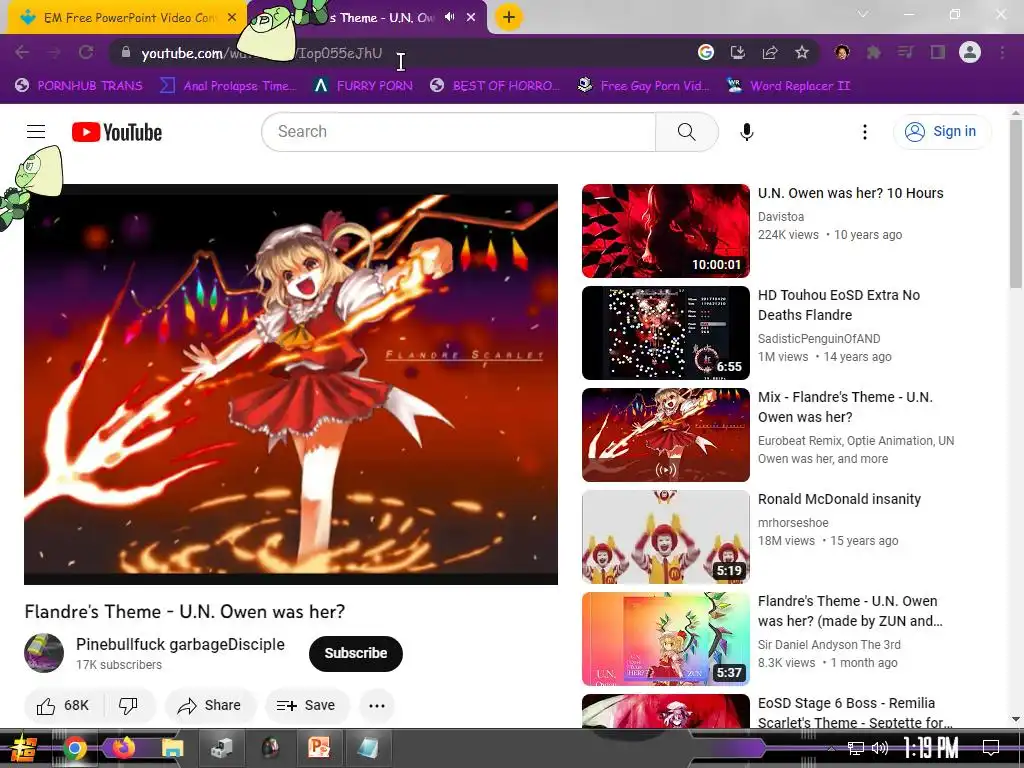This screenshot has width=1024, height=768.
Task: Open the network icon in system tray
Action: [855, 748]
